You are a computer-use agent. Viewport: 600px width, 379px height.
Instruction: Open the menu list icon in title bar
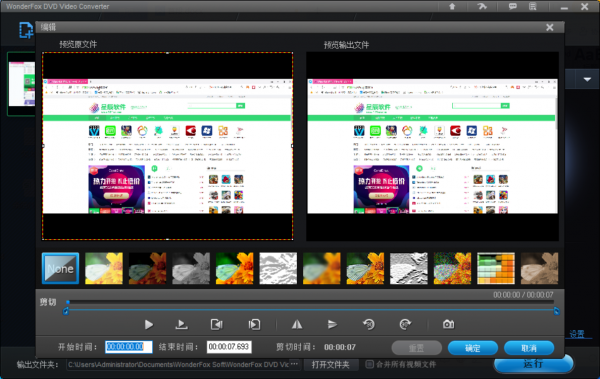(x=533, y=7)
